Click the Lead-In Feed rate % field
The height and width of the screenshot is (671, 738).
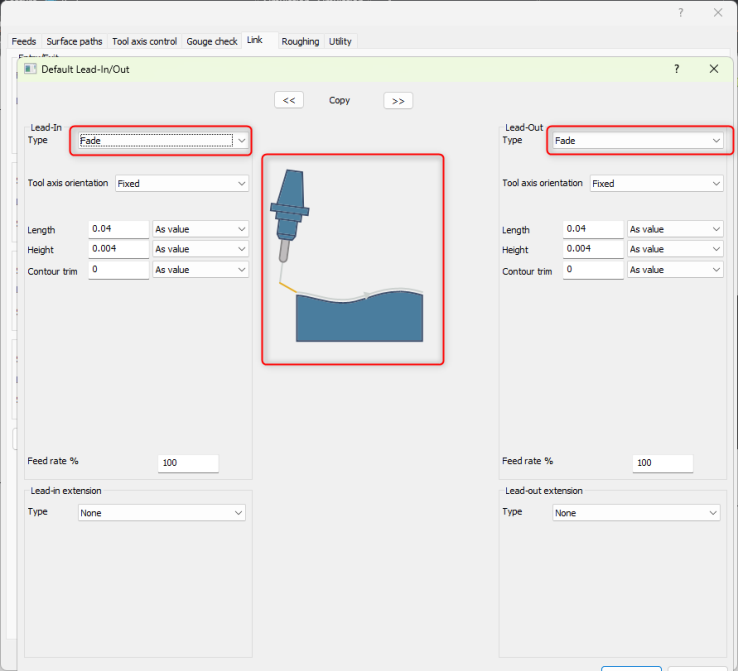(x=188, y=463)
